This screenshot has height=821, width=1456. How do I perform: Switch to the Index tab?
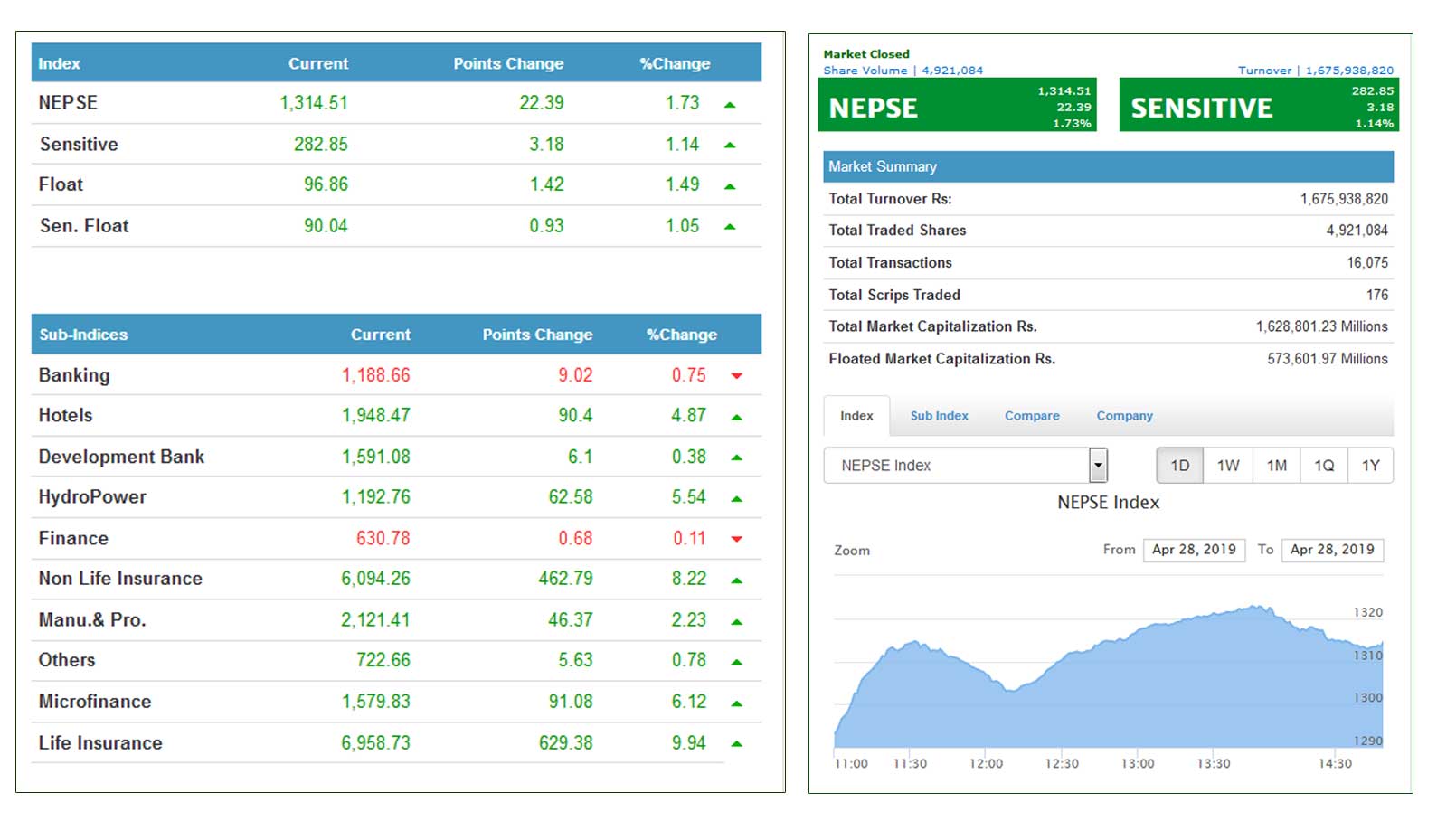(856, 416)
